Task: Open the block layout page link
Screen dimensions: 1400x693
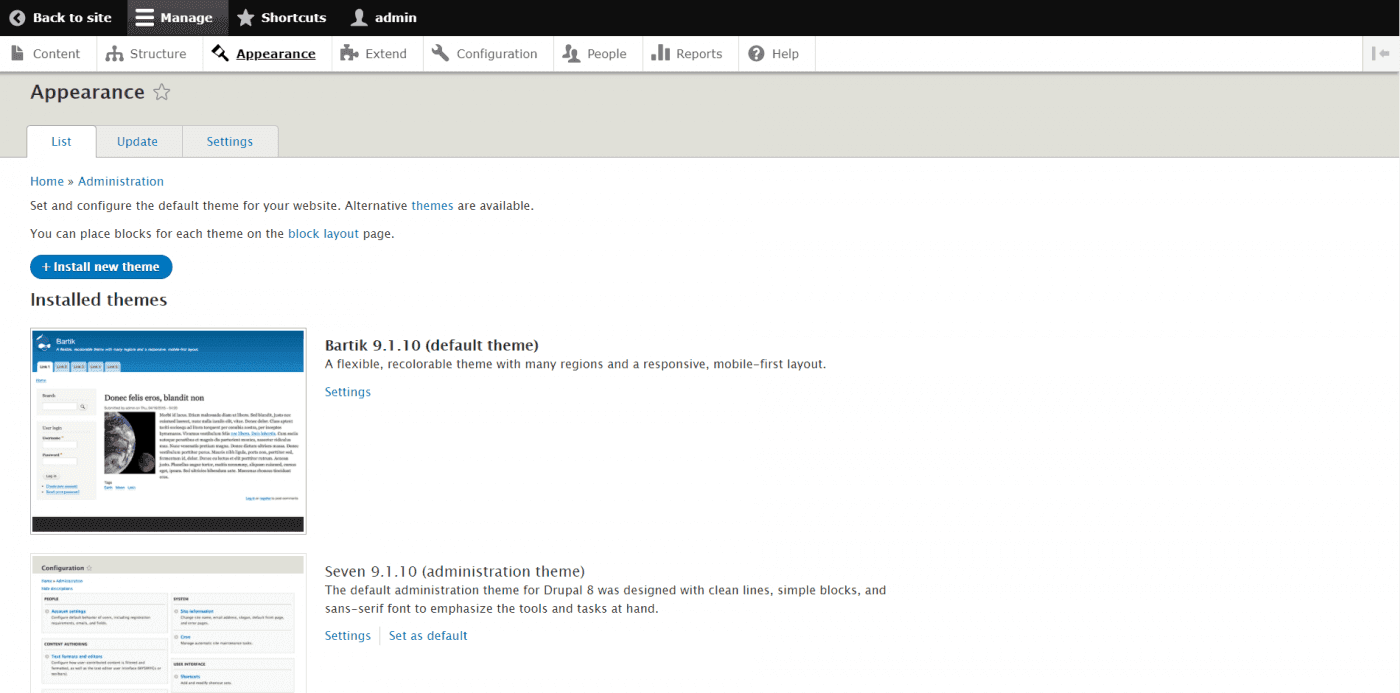Action: point(323,233)
